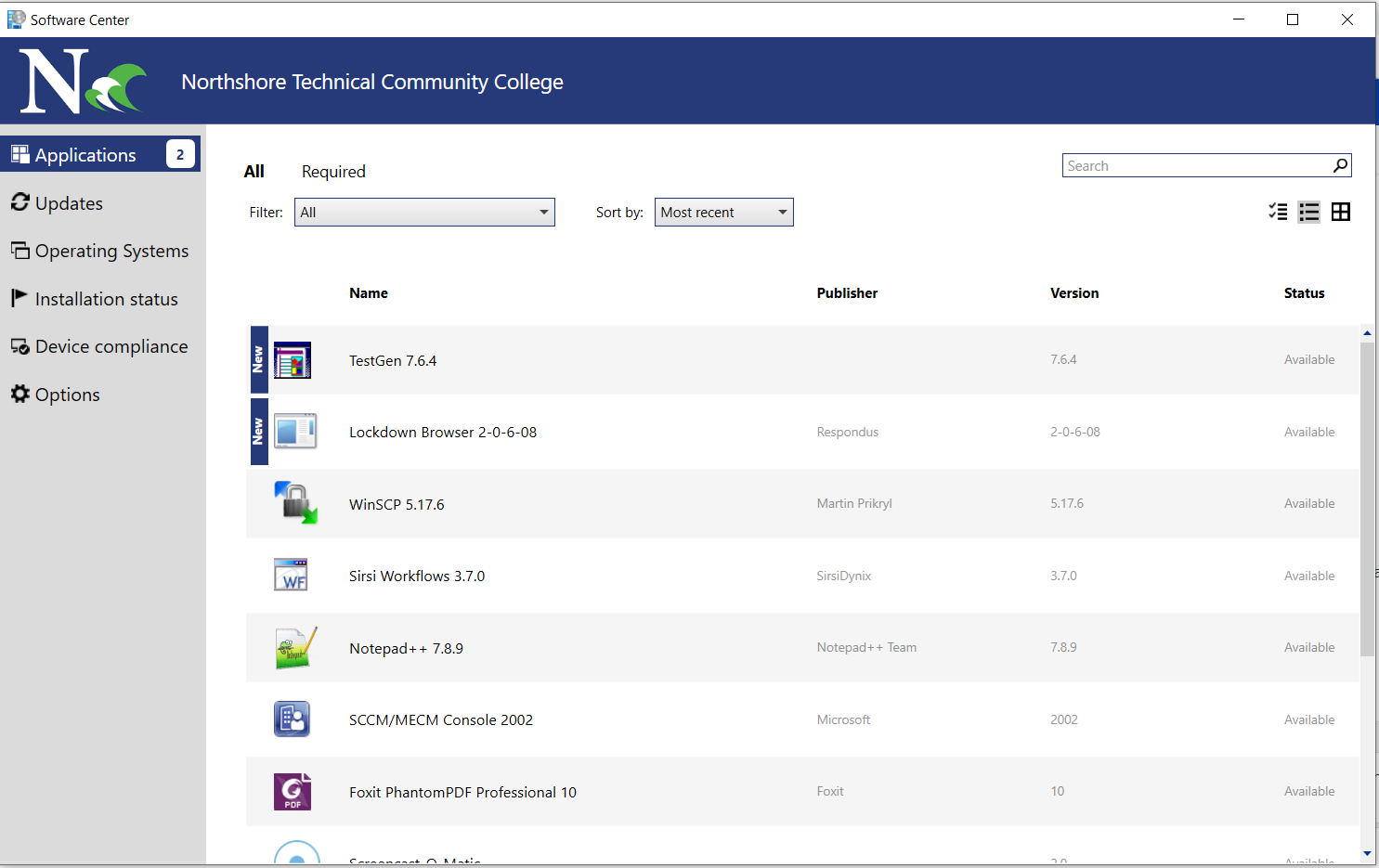
Task: Open the Filter dropdown
Action: coord(424,212)
